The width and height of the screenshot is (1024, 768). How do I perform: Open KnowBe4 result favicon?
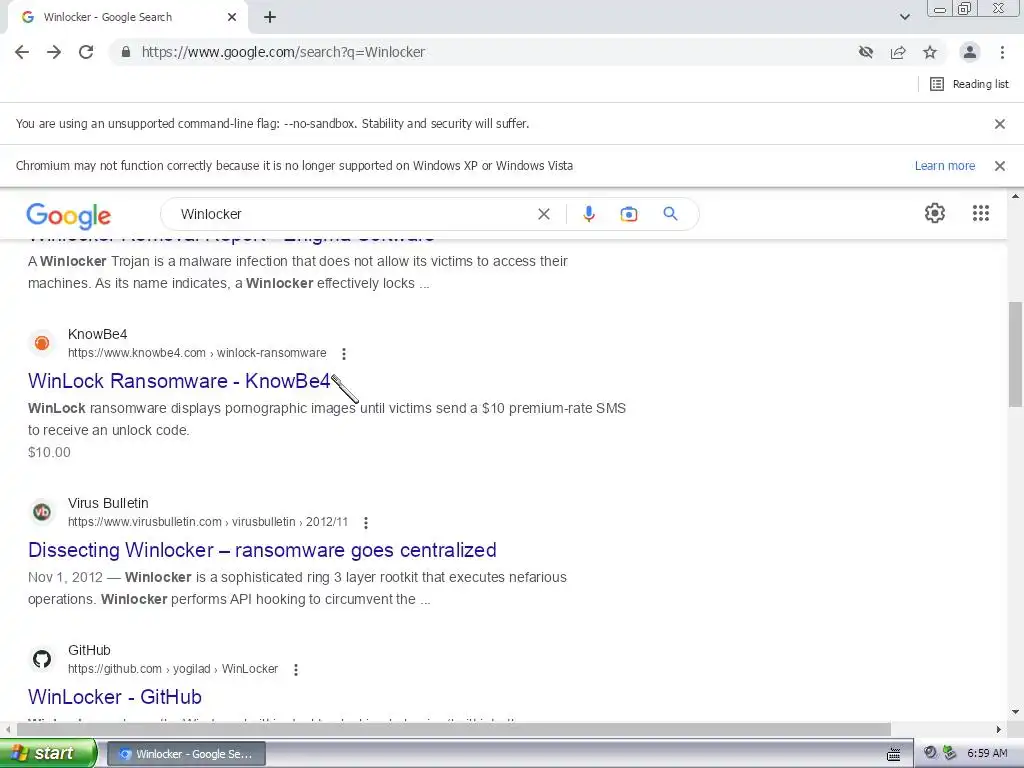pos(42,343)
